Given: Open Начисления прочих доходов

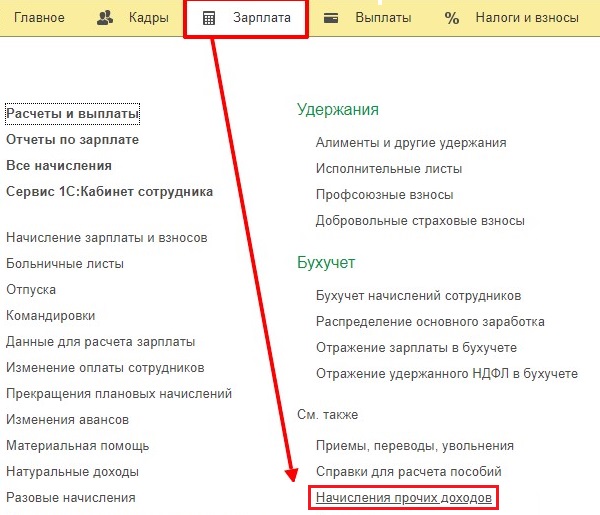Looking at the screenshot, I should (404, 498).
